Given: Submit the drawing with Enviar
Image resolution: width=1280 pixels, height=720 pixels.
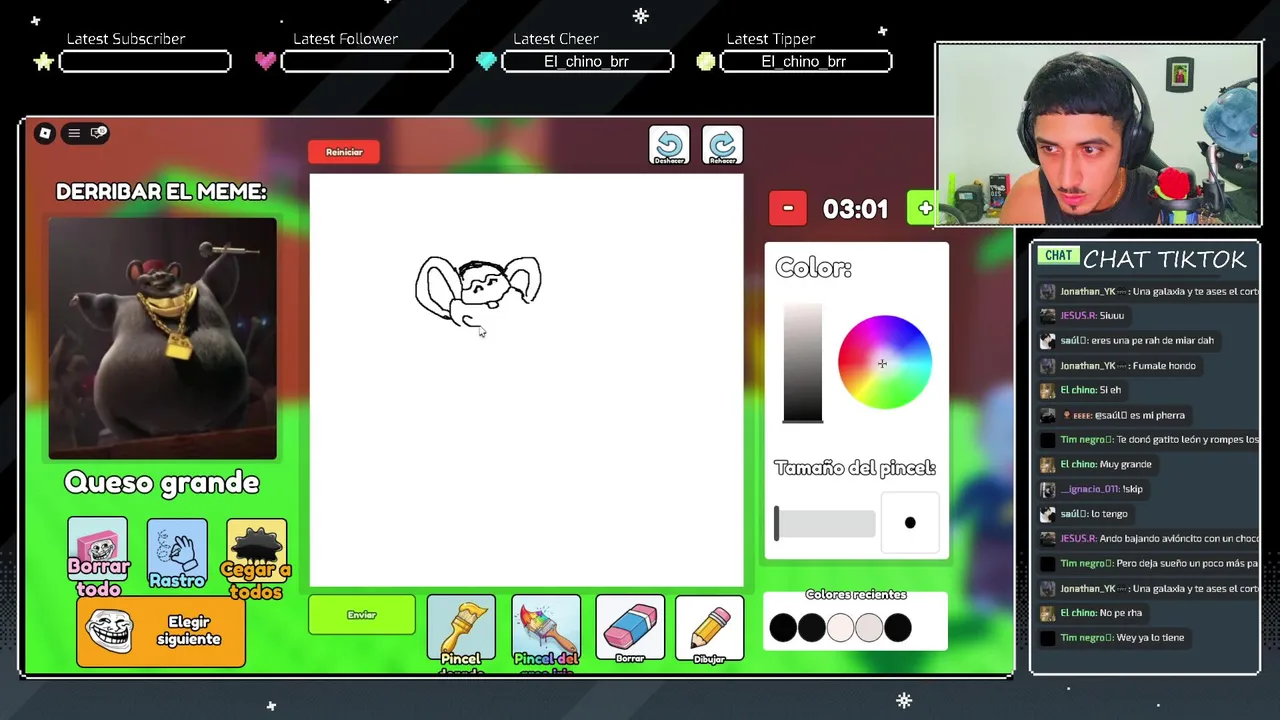Looking at the screenshot, I should 362,615.
